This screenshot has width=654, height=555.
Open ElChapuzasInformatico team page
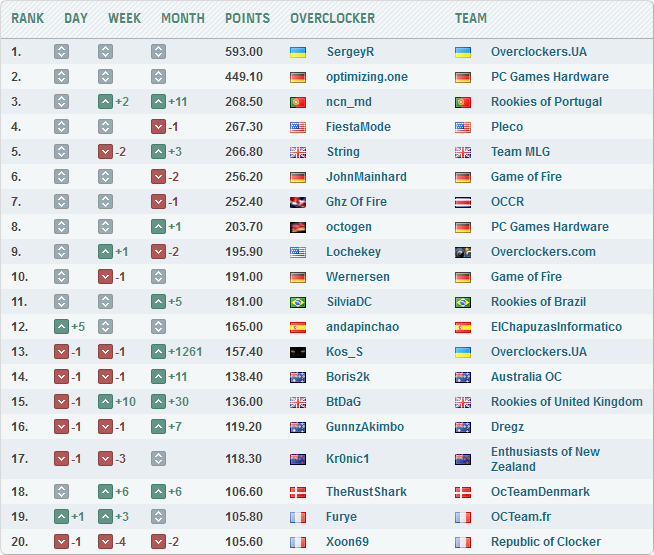coord(556,327)
